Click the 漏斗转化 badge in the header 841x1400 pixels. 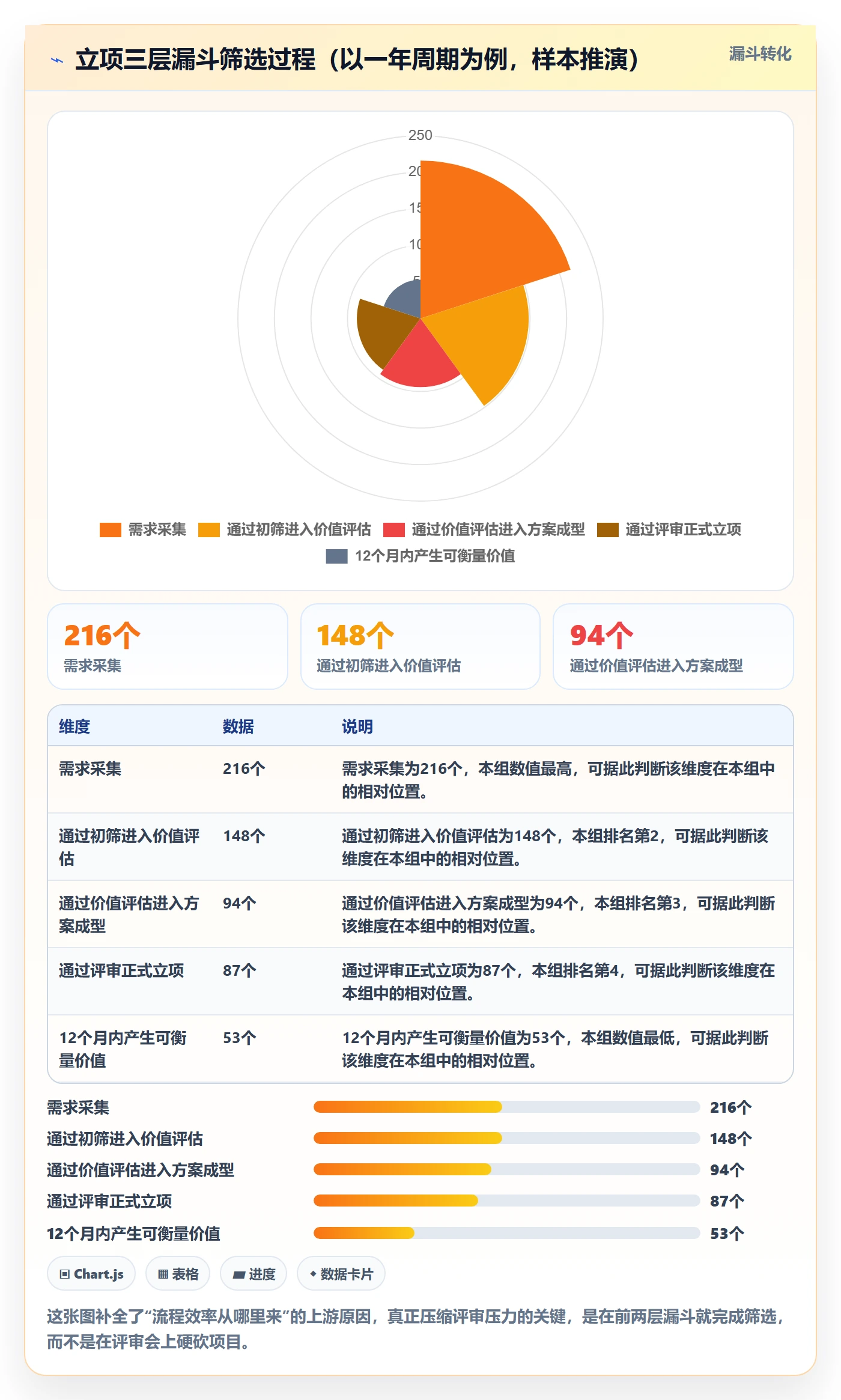(x=760, y=54)
